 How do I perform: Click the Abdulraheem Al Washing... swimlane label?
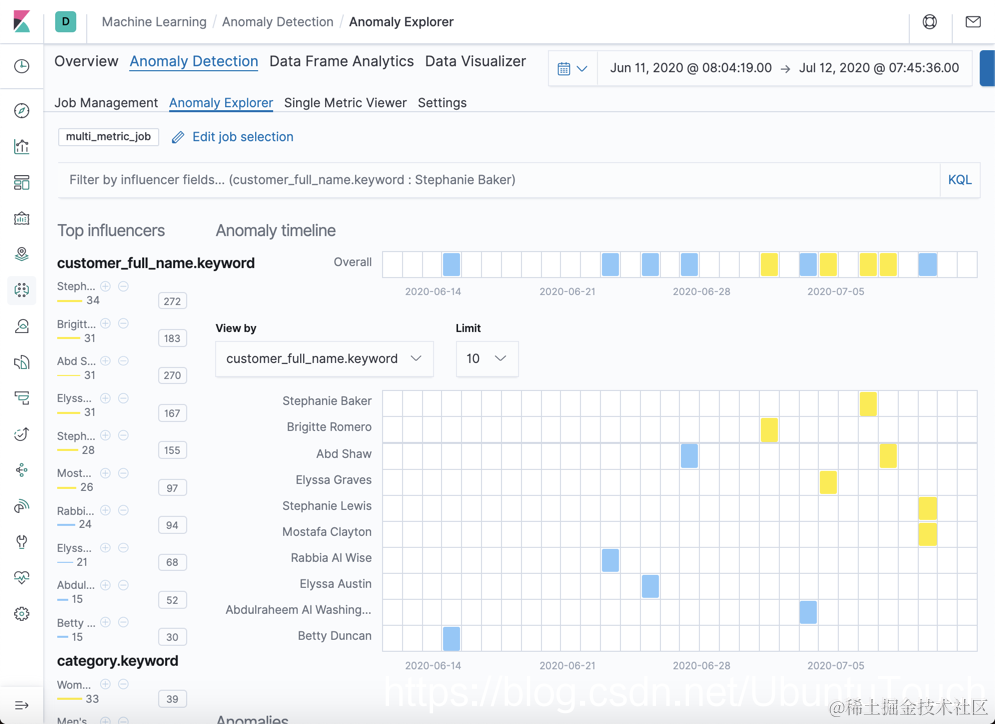tap(298, 610)
